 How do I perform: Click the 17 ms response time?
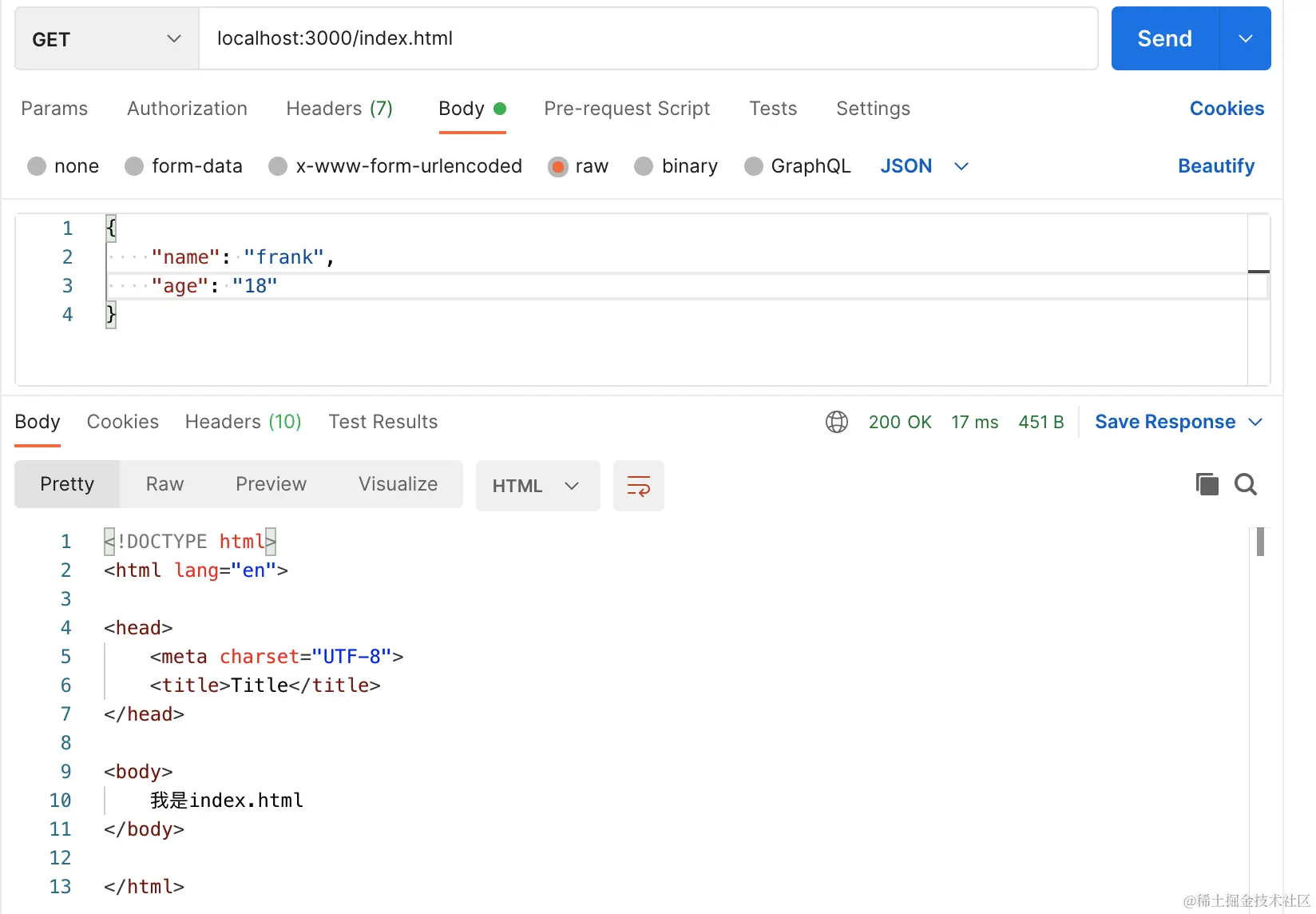click(x=974, y=422)
